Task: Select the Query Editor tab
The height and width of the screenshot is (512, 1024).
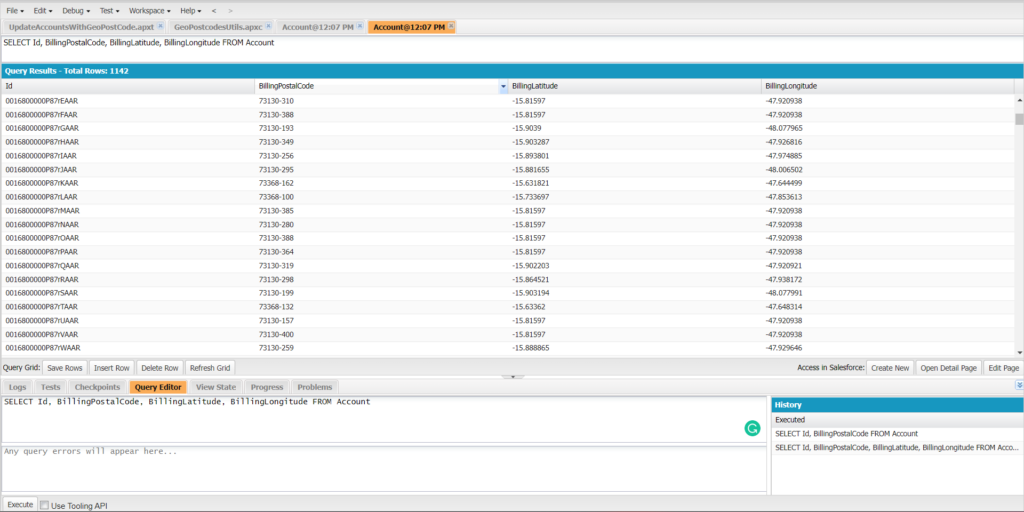Action: 158,387
